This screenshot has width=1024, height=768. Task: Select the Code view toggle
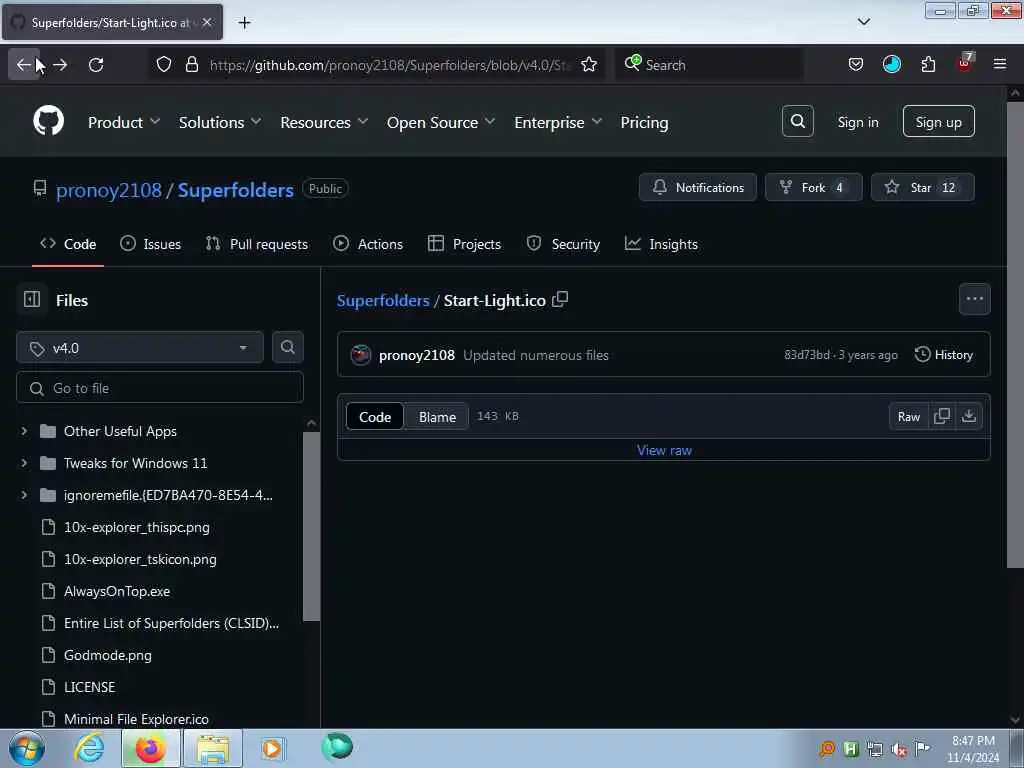(x=375, y=417)
